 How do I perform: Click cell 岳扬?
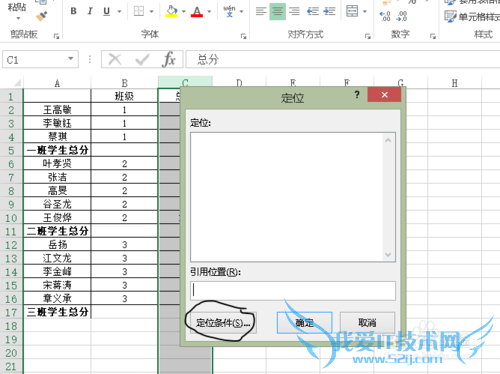[57, 245]
